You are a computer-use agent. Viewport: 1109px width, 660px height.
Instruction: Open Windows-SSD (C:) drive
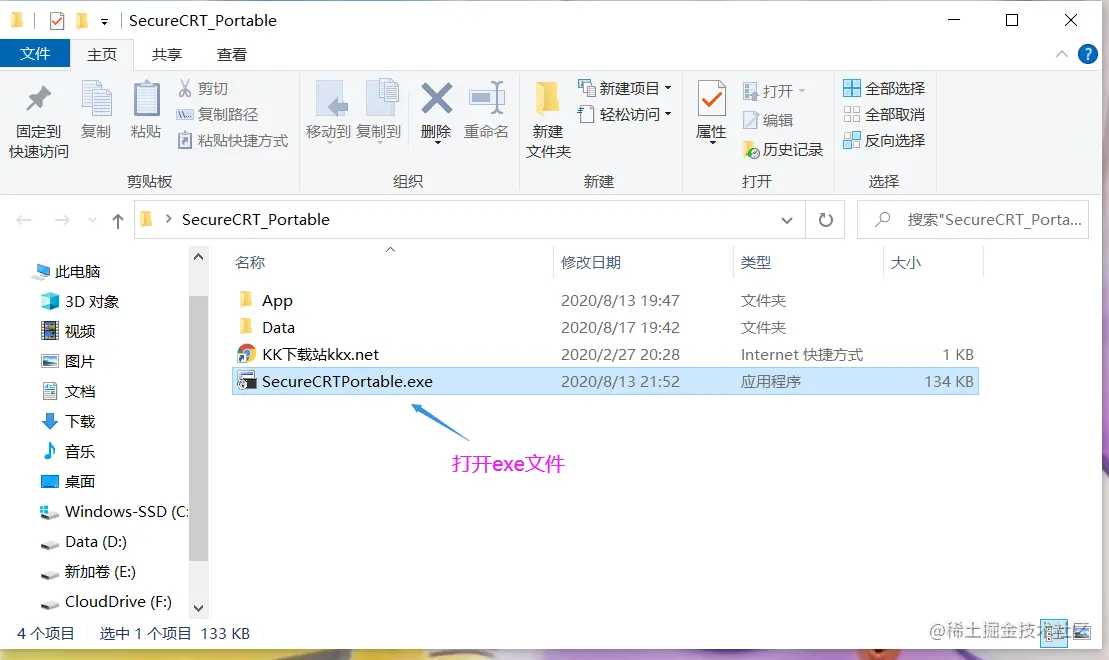(114, 511)
